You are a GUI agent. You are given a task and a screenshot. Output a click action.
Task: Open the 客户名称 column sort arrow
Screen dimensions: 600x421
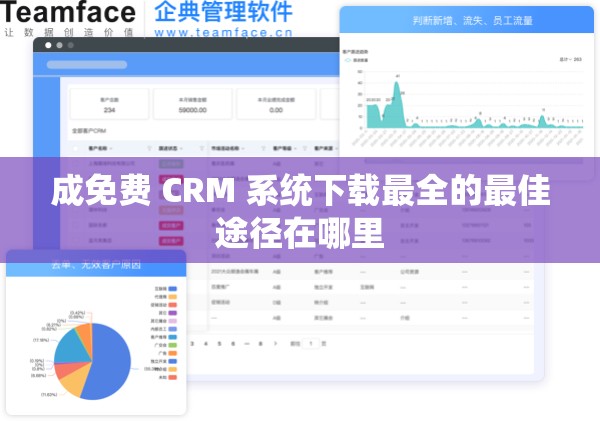pyautogui.click(x=111, y=148)
